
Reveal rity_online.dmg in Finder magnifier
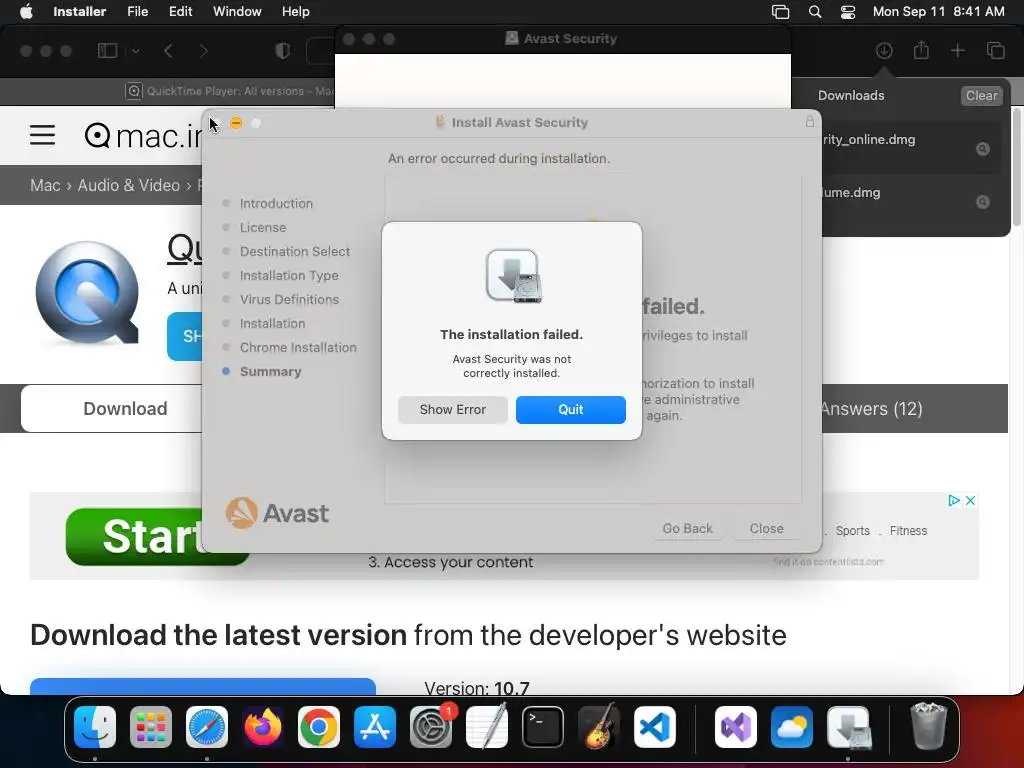[982, 149]
